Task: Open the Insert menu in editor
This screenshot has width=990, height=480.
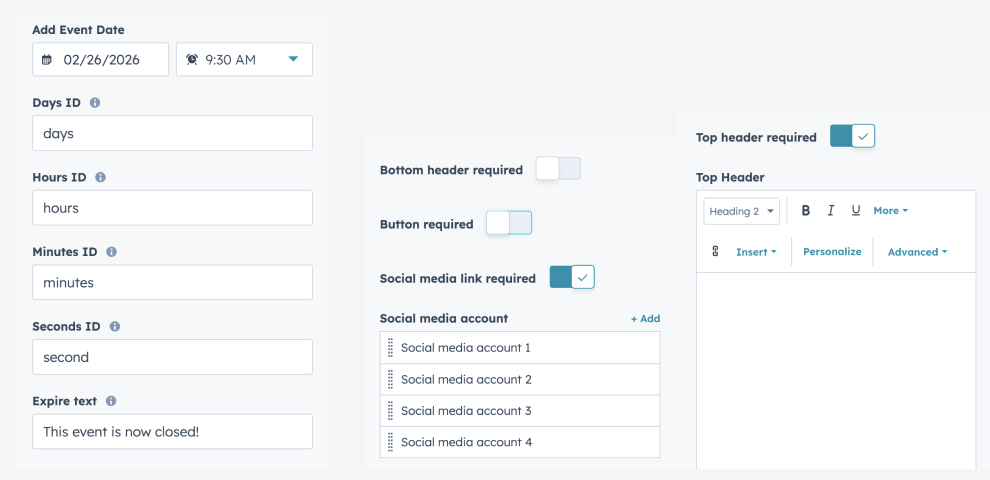Action: coord(756,252)
